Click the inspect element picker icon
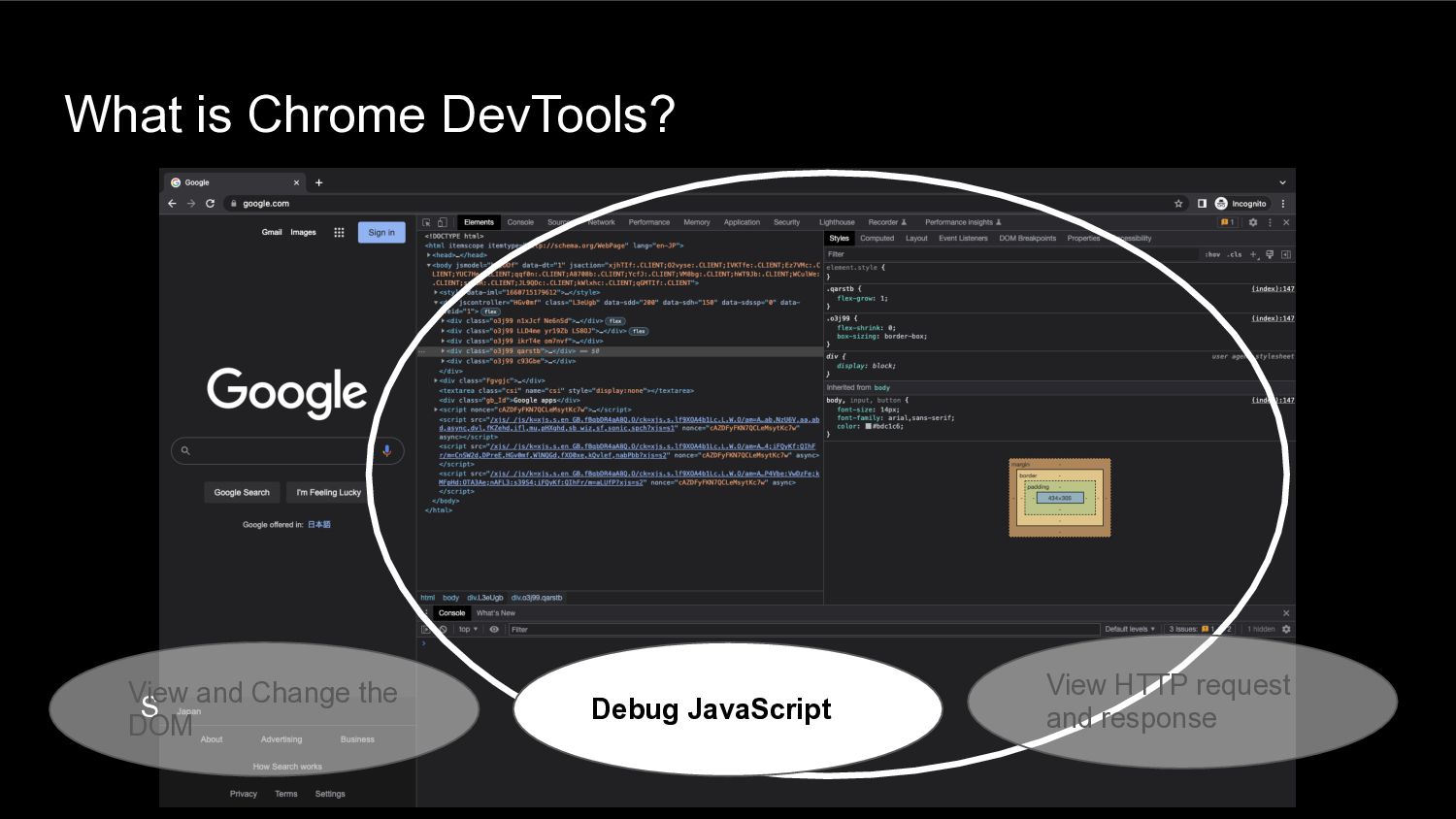 426,222
